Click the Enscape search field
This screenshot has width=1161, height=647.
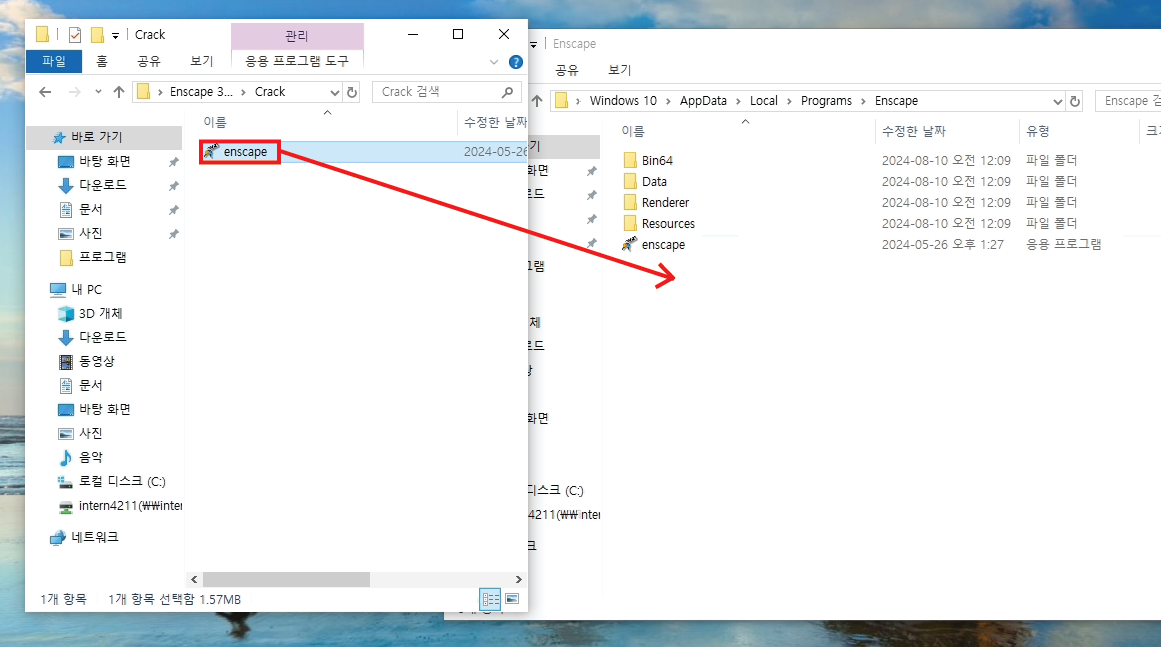pyautogui.click(x=1128, y=101)
